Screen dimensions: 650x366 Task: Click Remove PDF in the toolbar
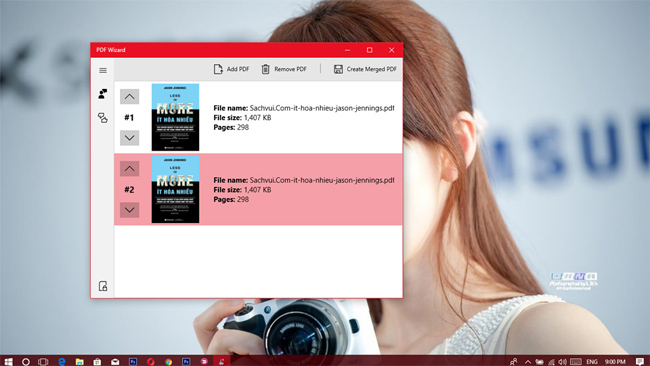tap(284, 69)
